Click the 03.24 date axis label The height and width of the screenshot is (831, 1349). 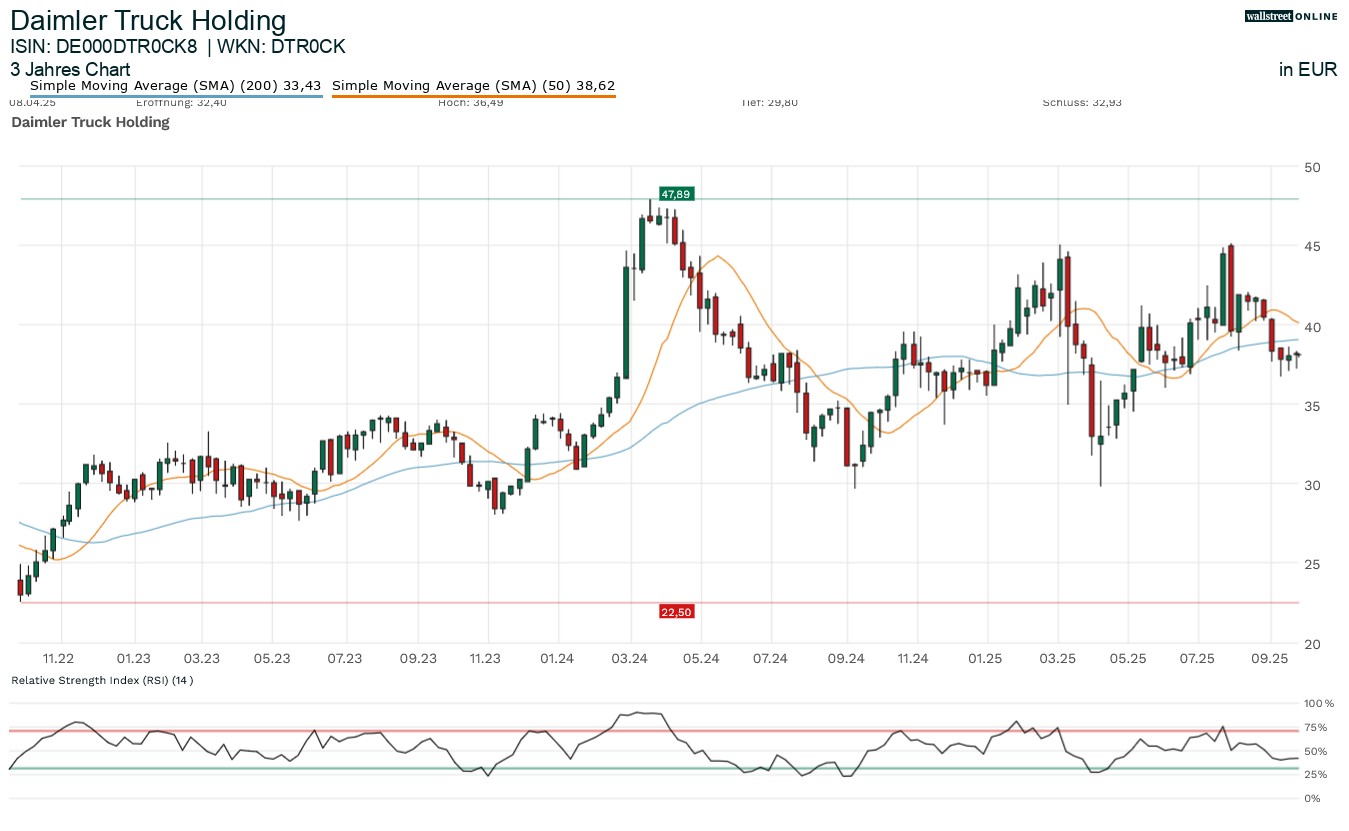[630, 658]
